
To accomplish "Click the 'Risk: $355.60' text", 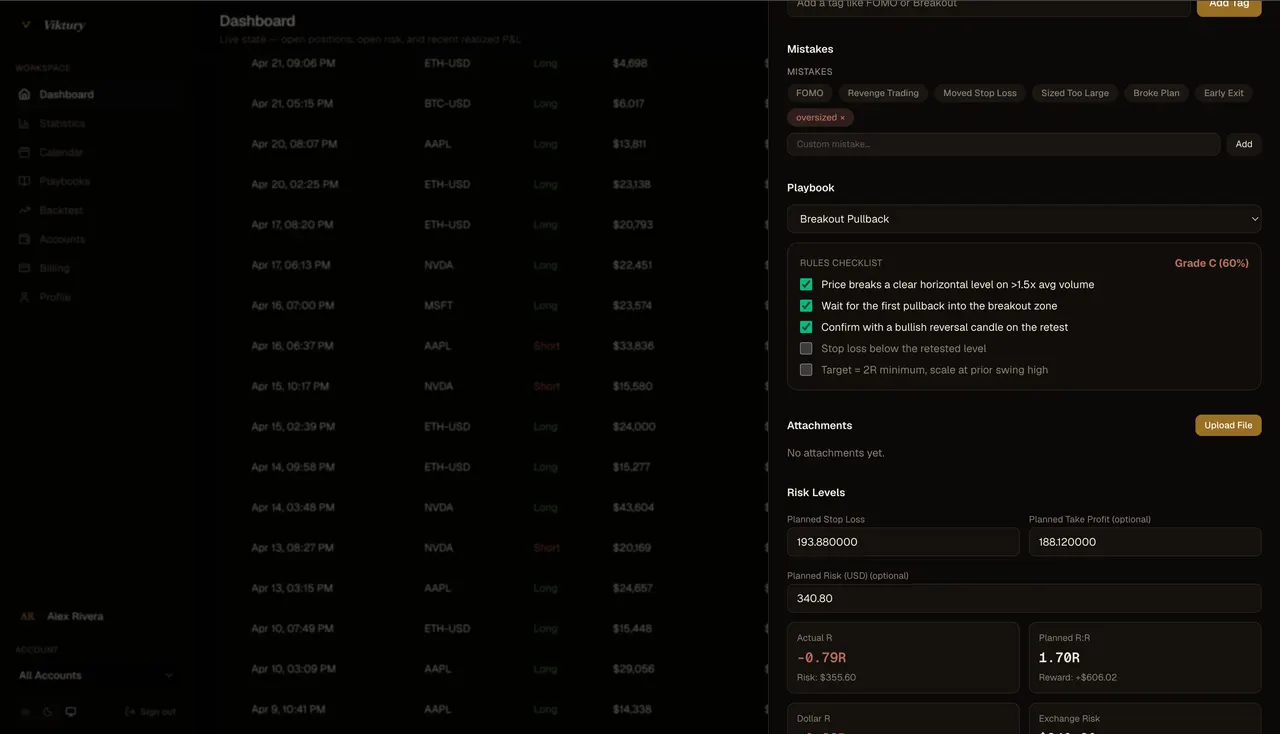I will click(x=826, y=678).
